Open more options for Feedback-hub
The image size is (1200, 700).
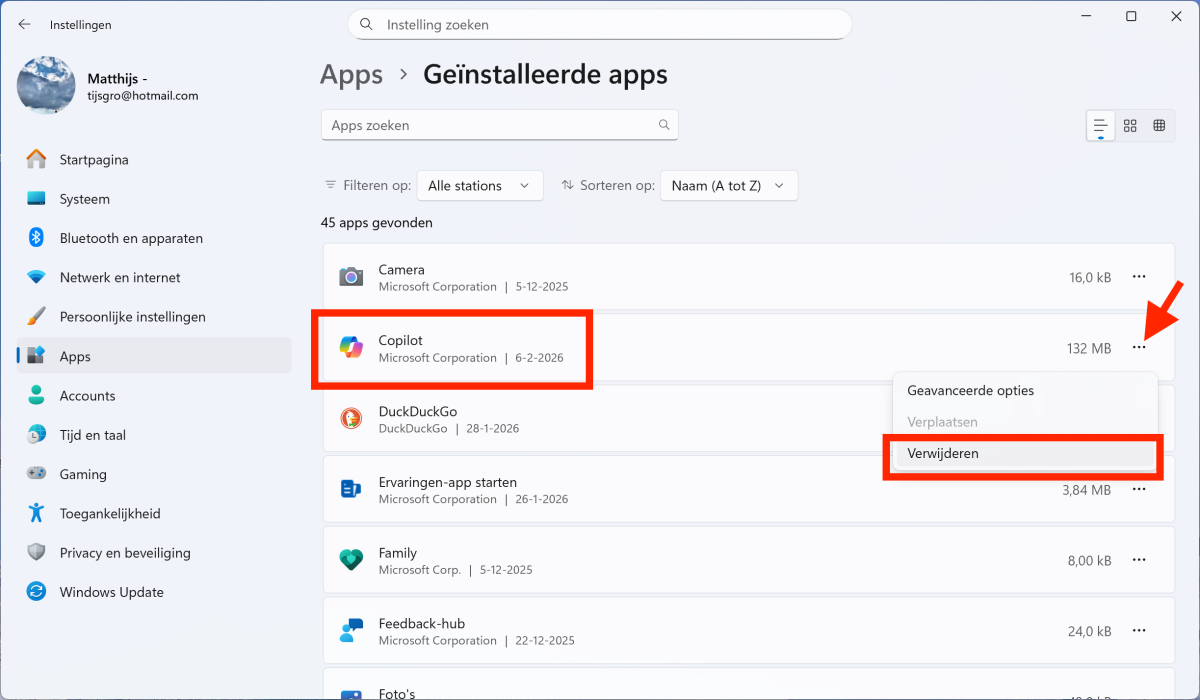point(1138,631)
